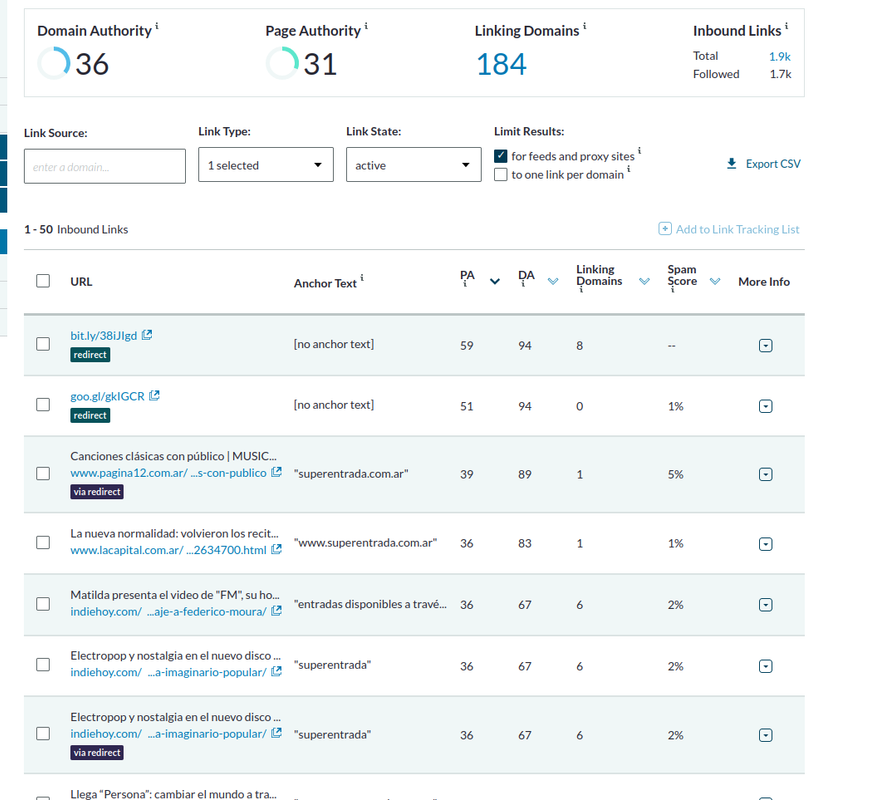
Task: Open the Link Type dropdown
Action: [266, 165]
